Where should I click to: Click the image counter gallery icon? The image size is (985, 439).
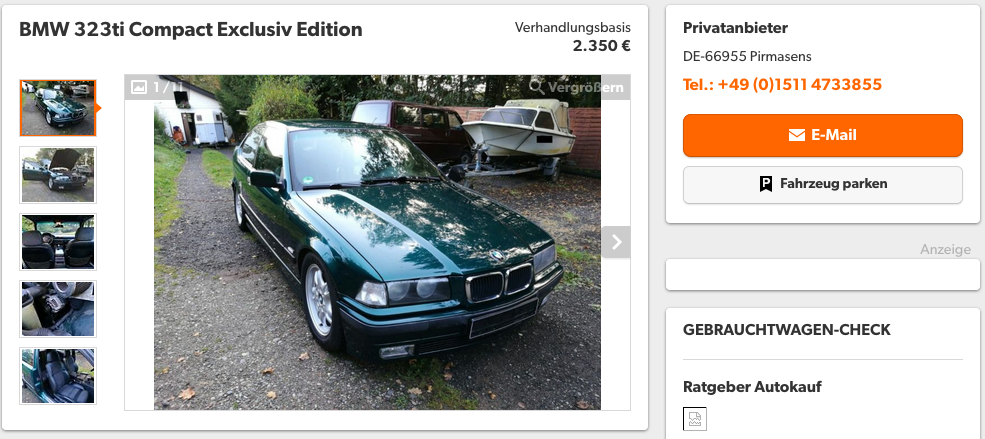pos(139,87)
